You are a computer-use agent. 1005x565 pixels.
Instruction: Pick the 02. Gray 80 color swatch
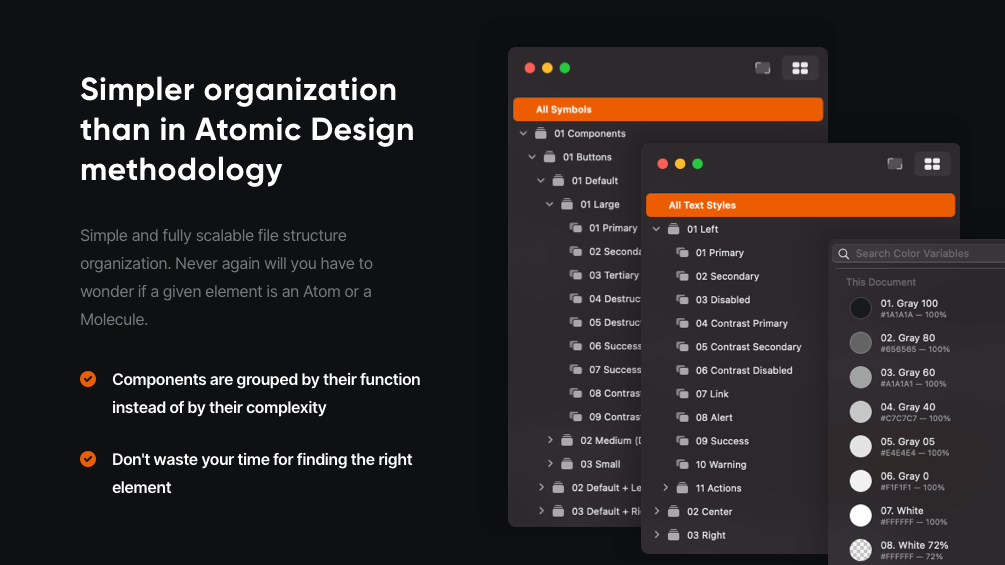tap(861, 343)
